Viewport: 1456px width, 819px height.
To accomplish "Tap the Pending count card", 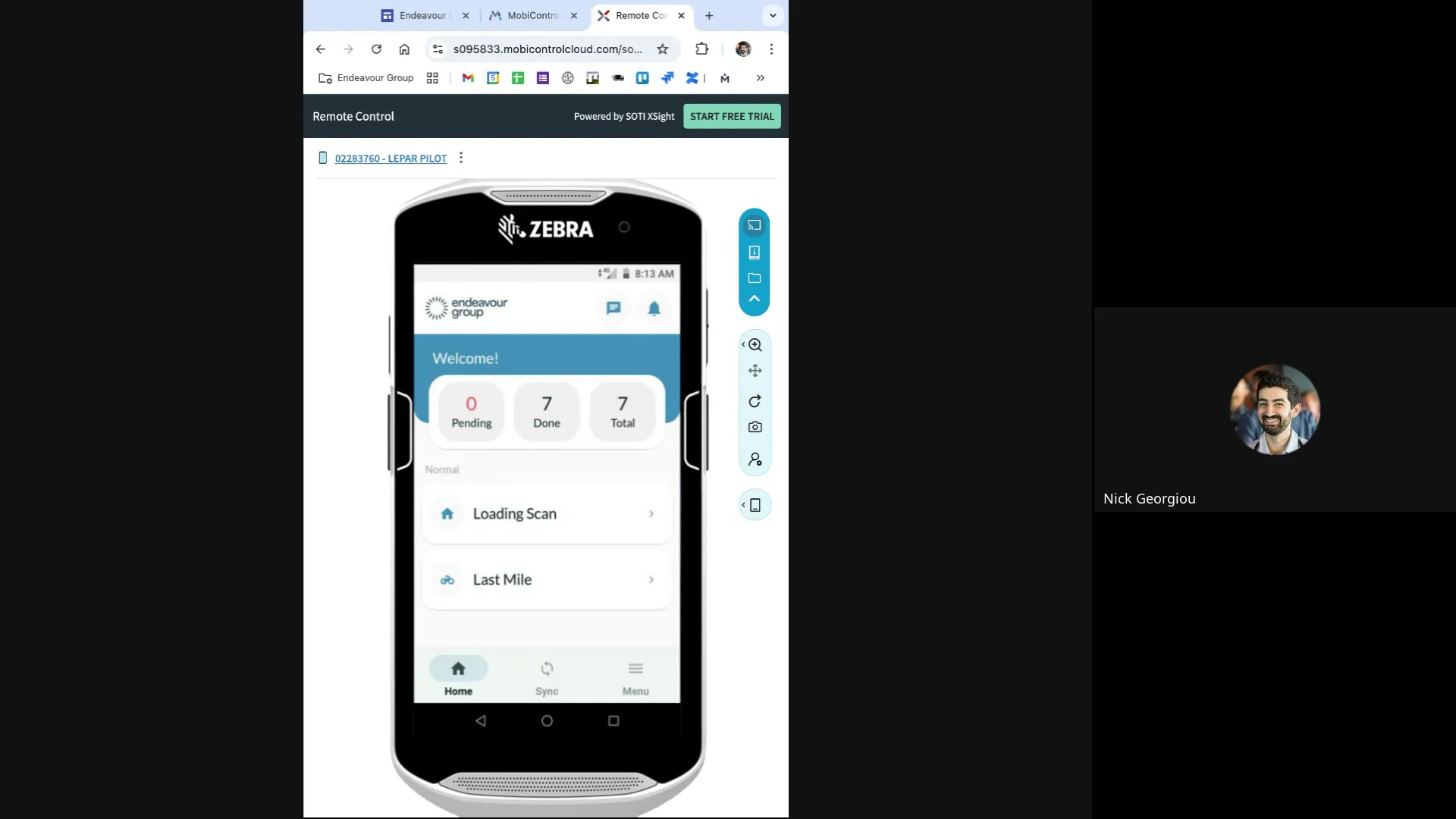I will tap(472, 411).
